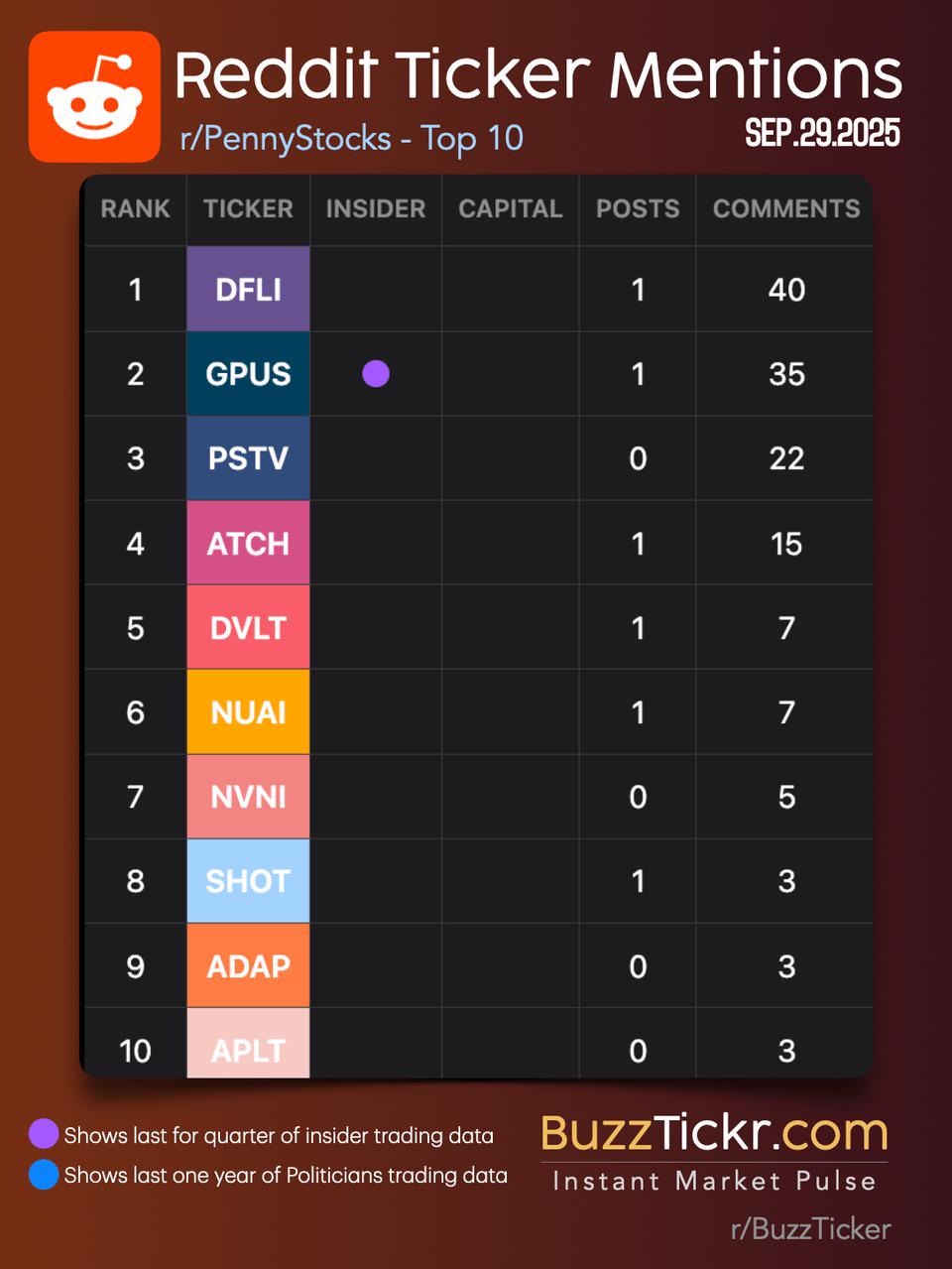Screen dimensions: 952x1269
Task: Click the TICKER column header
Action: point(248,209)
